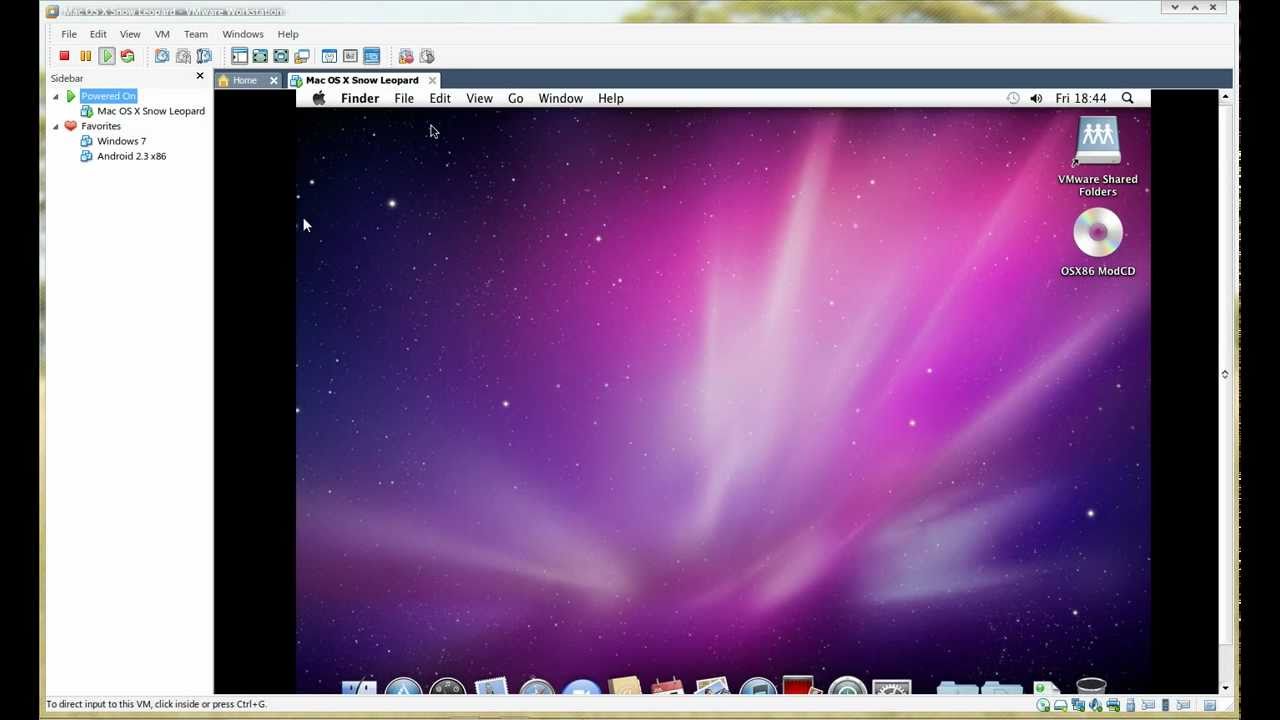The height and width of the screenshot is (720, 1280).
Task: Open the Windows menu in VMware
Action: [243, 34]
